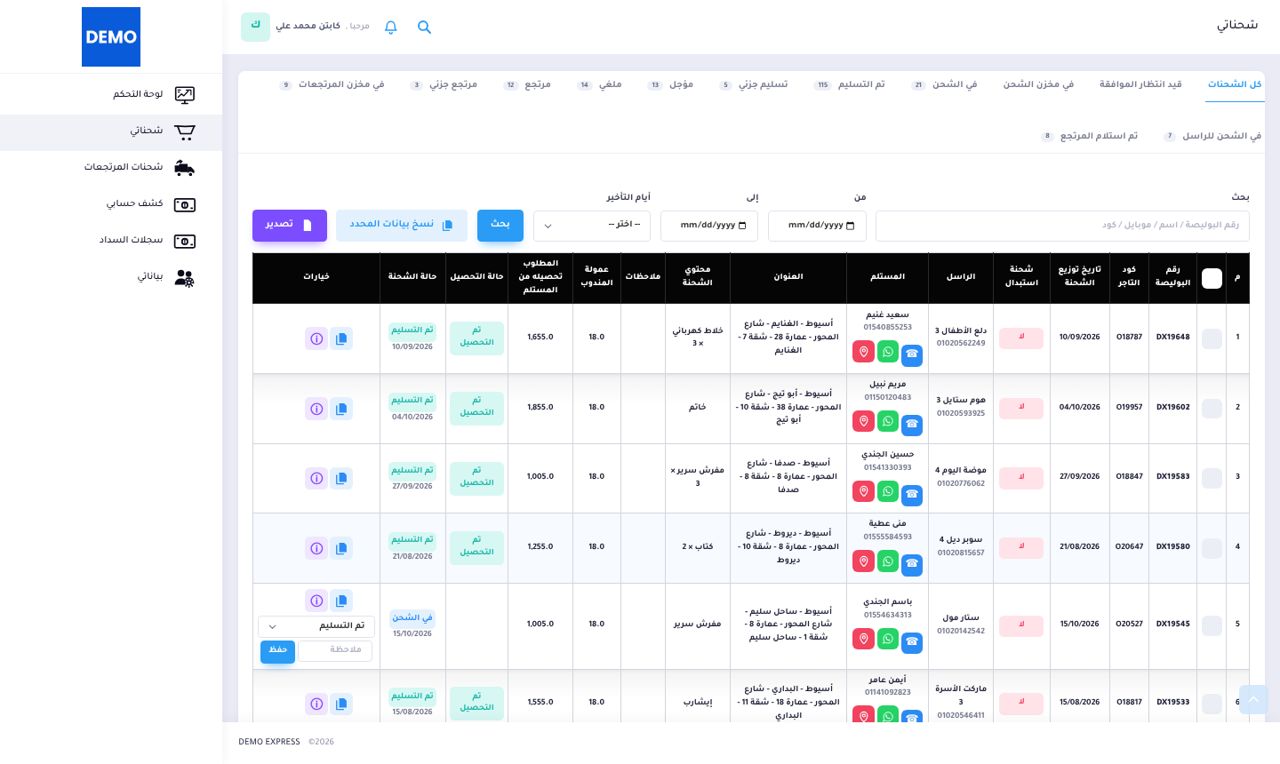This screenshot has height=764, width=1280.
Task: Copy shipment DX19602 data icon
Action: [341, 409]
